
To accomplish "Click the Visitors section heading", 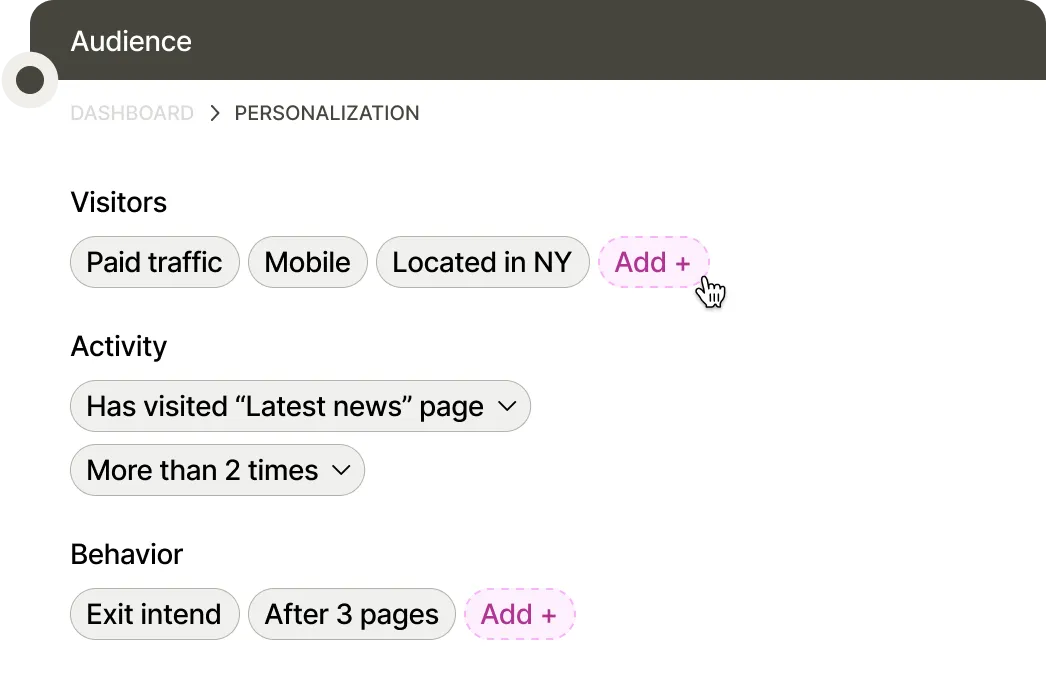I will click(x=119, y=202).
